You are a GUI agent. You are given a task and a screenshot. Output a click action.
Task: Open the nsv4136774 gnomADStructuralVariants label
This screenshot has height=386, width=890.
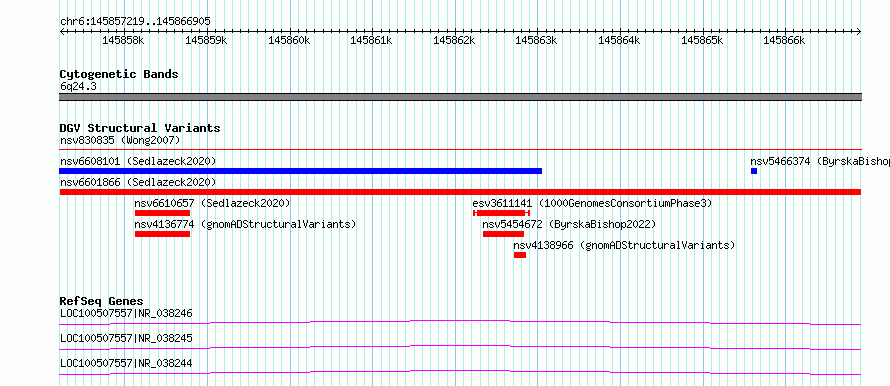[x=245, y=224]
